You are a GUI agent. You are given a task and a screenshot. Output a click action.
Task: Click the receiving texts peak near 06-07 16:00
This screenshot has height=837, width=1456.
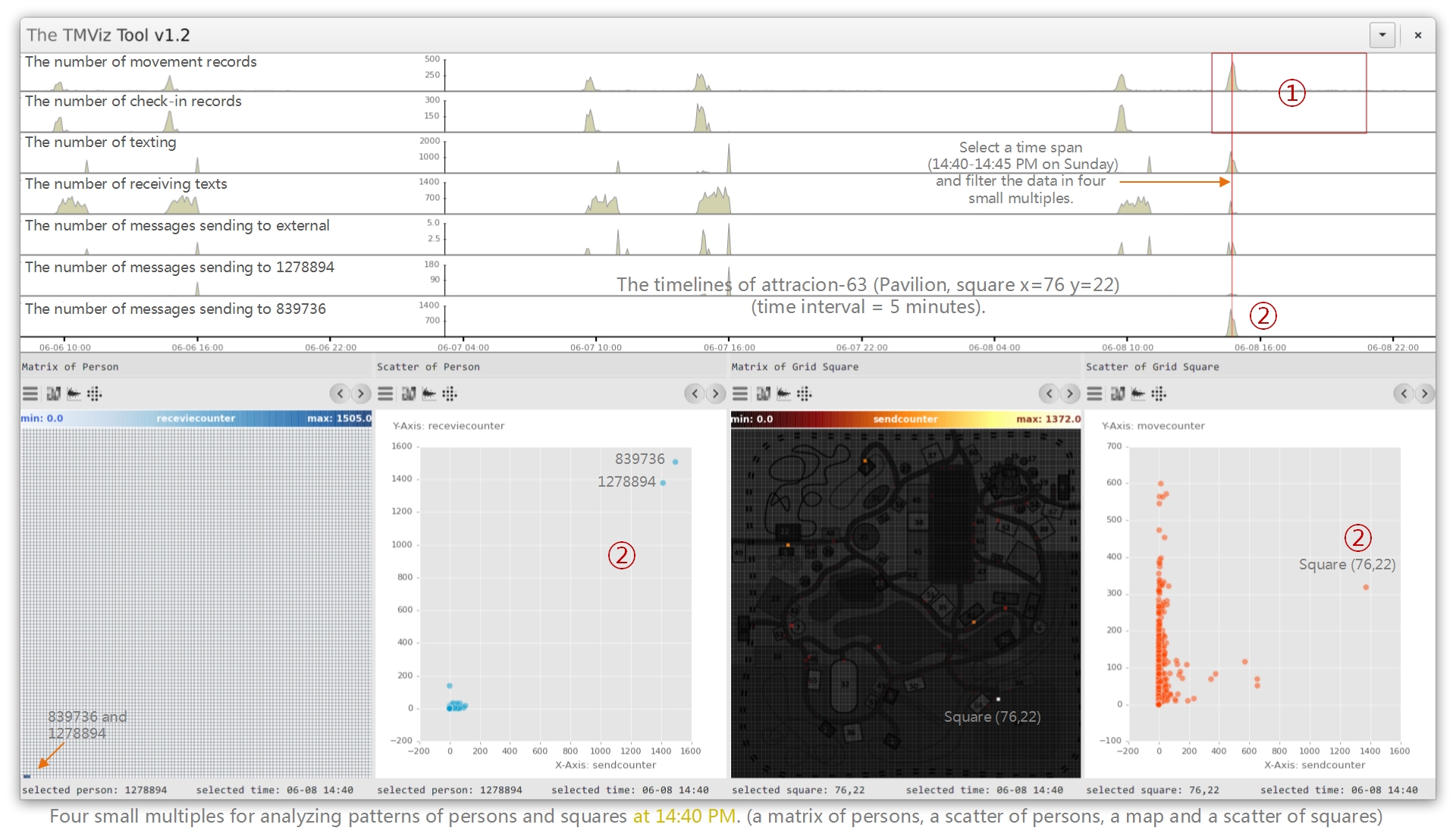click(714, 202)
